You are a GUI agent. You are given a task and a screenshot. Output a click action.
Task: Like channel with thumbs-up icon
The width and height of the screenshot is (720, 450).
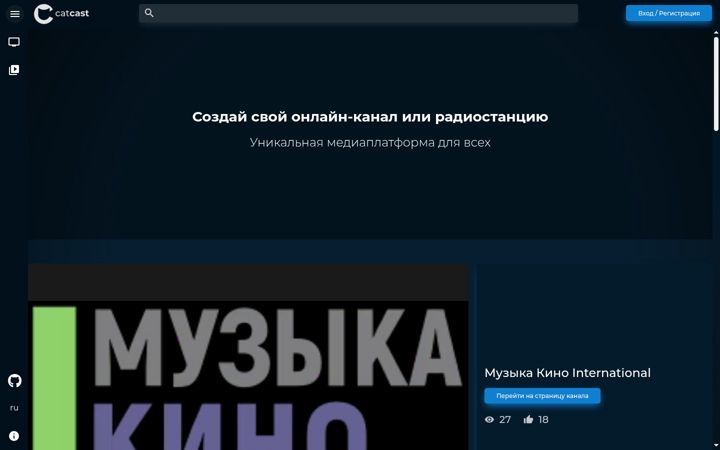[x=529, y=419]
